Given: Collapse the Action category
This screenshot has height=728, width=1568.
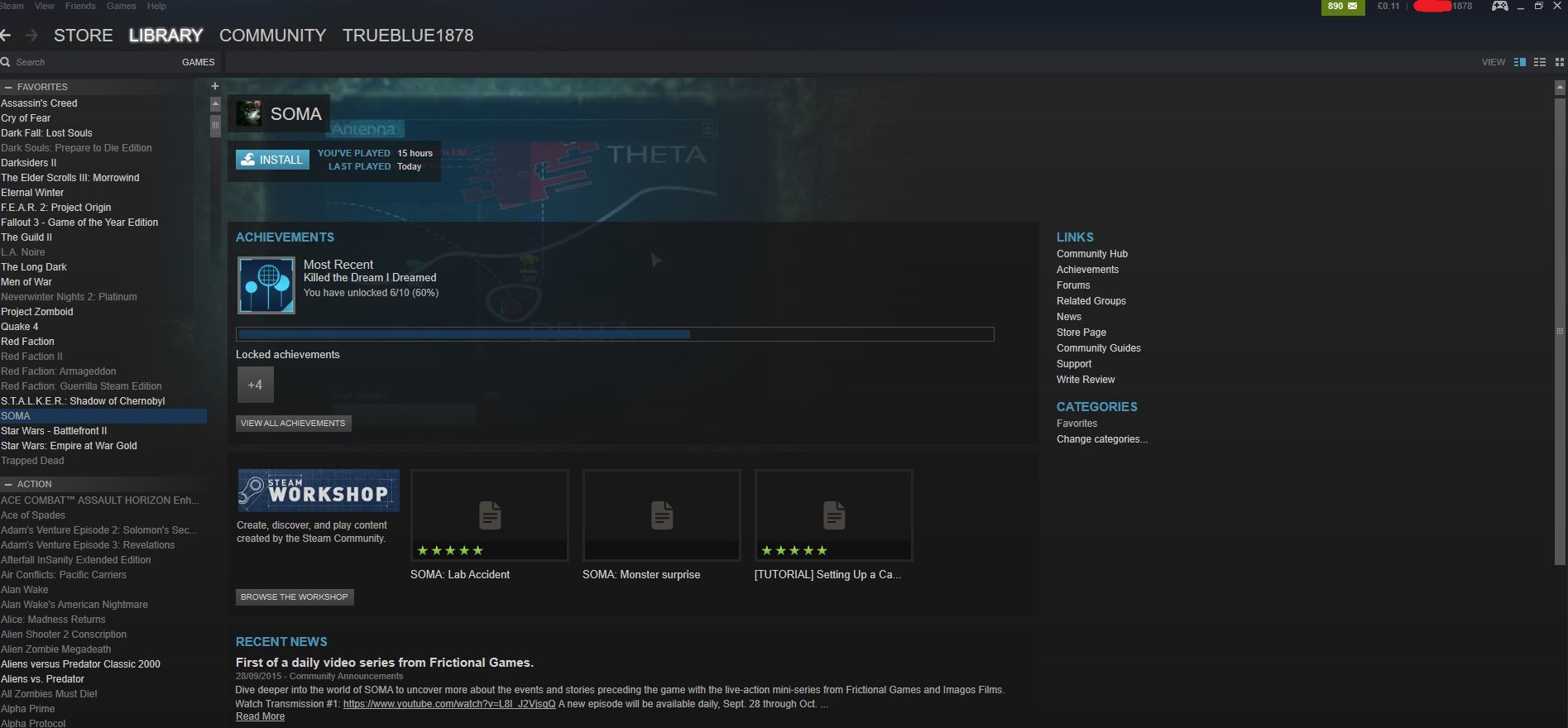Looking at the screenshot, I should click(x=7, y=484).
